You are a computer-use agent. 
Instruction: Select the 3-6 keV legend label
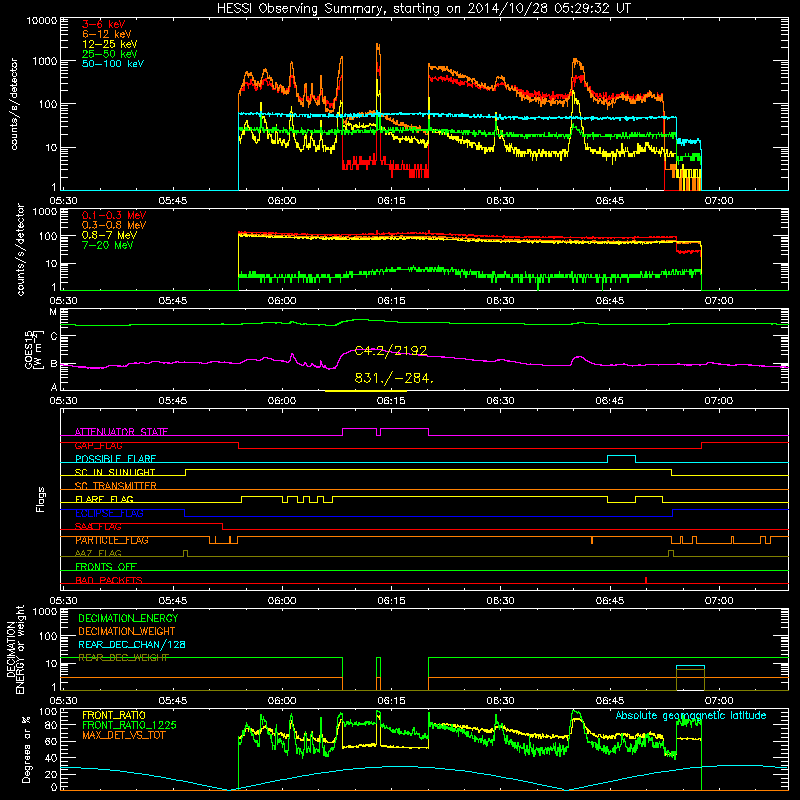click(104, 24)
